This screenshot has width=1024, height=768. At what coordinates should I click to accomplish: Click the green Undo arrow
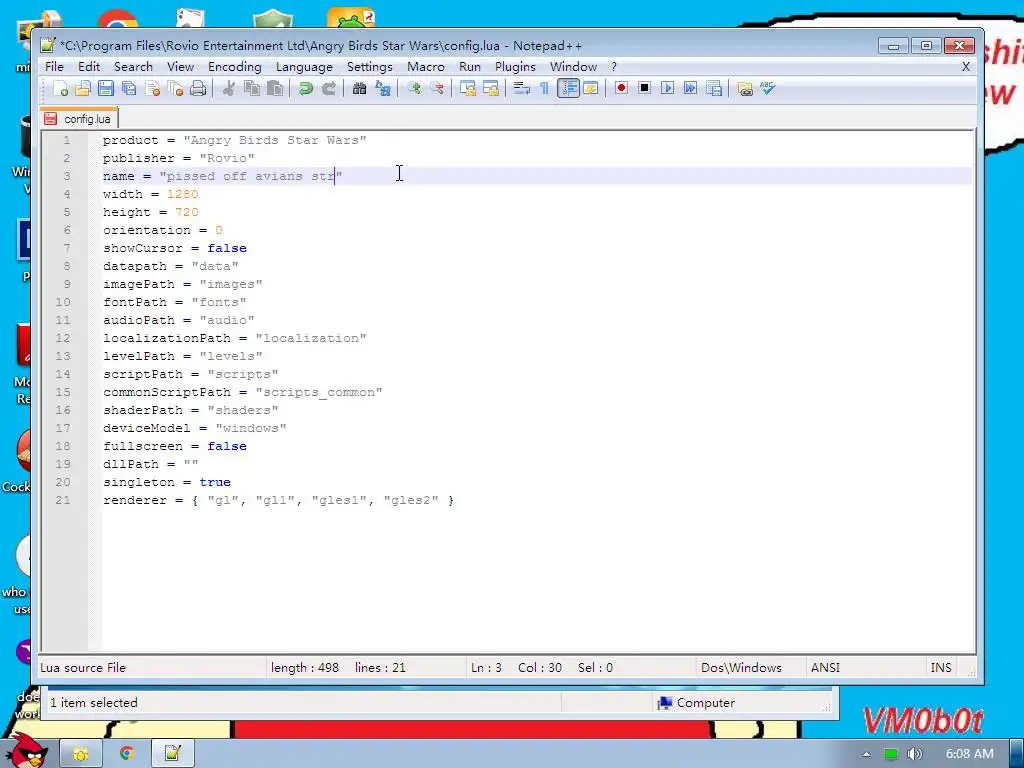[x=305, y=88]
